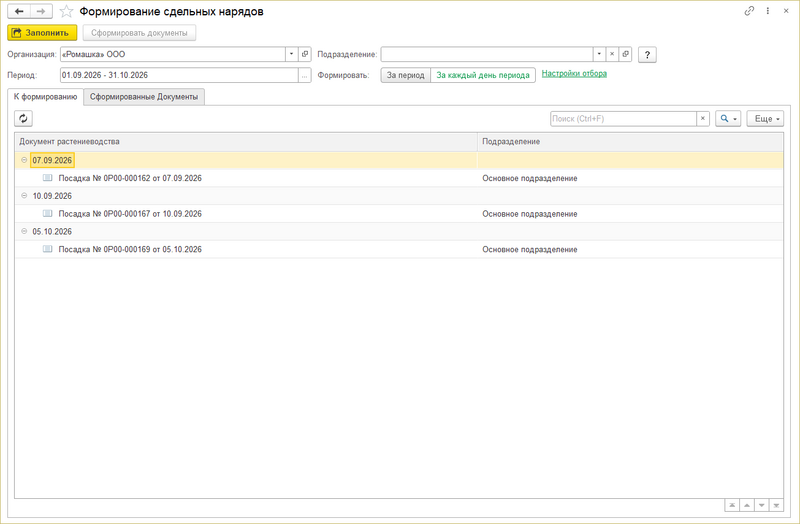Select the 10.09.2026 group row
The height and width of the screenshot is (524, 800).
pos(398,196)
